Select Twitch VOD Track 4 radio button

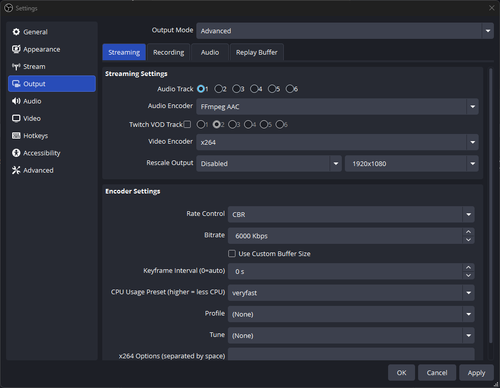pos(248,125)
